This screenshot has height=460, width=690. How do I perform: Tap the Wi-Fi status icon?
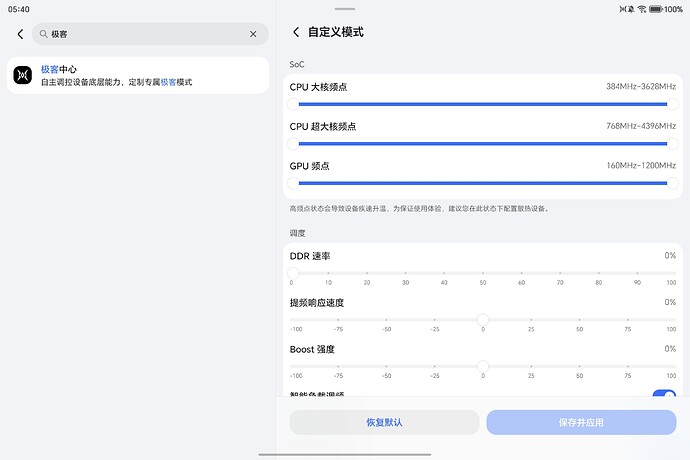click(639, 8)
